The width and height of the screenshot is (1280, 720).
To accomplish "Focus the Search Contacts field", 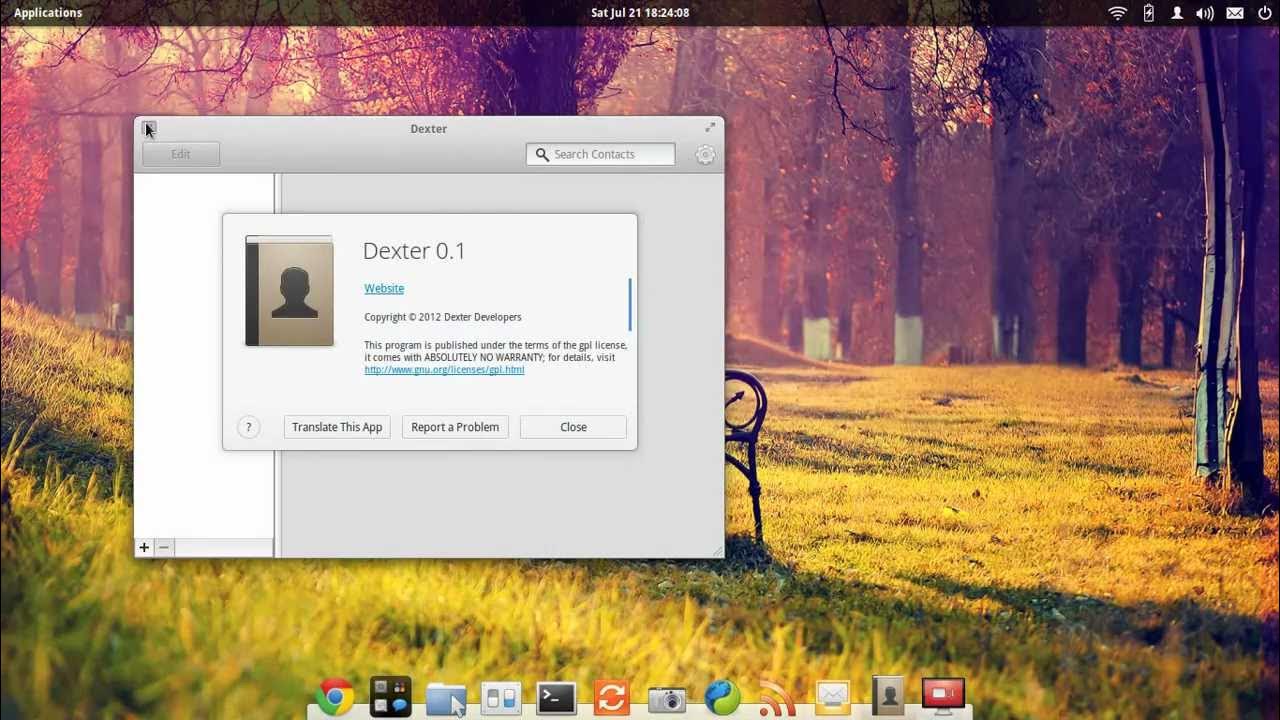I will click(x=601, y=154).
